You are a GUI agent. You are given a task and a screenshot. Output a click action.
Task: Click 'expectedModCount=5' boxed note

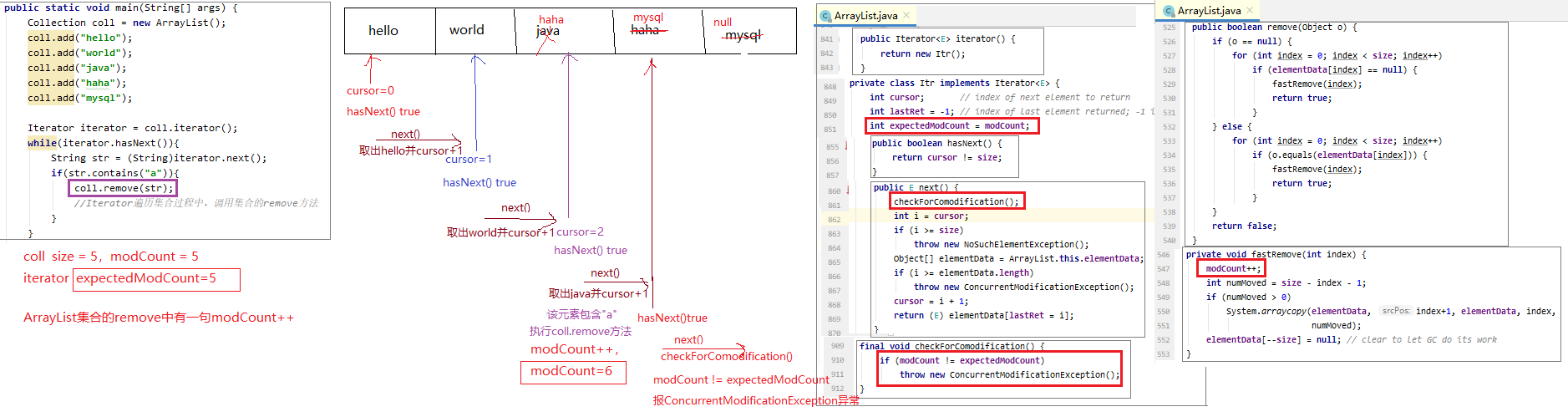click(x=157, y=279)
